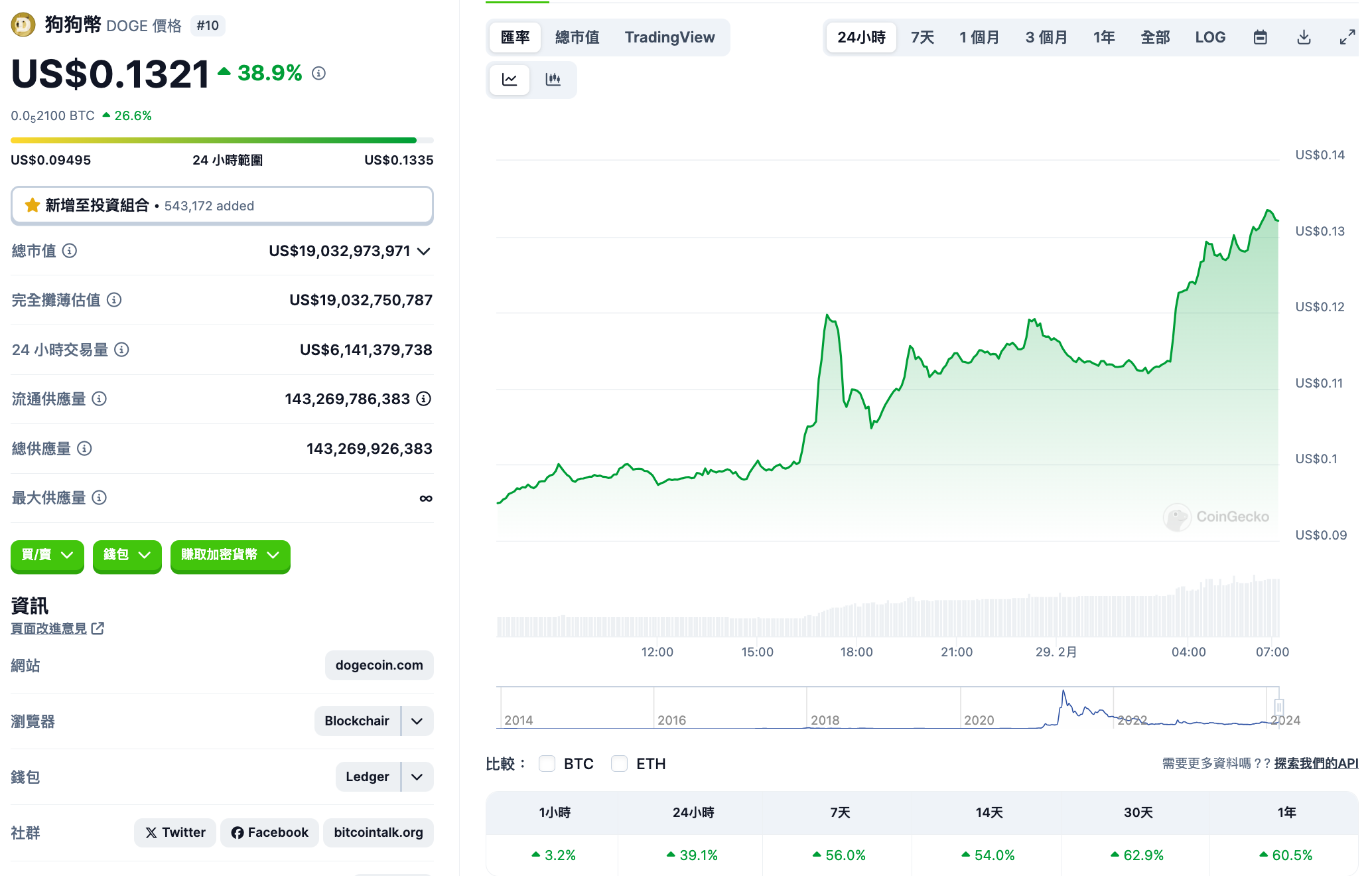
Task: Click the bitcointalk.org community button
Action: tap(378, 832)
